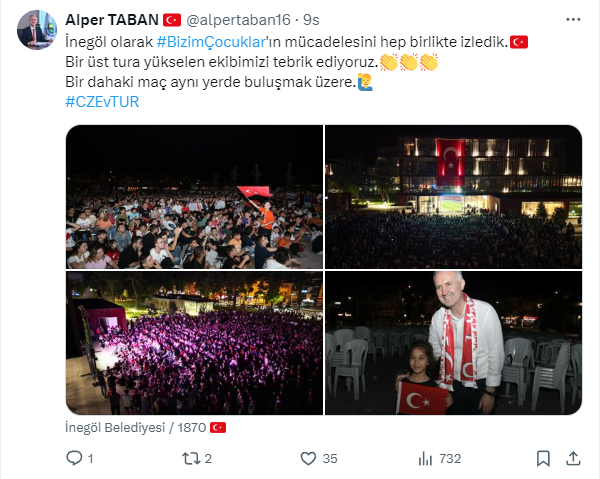600x479 pixels.
Task: Open photo of man with girl holding flag
Action: [453, 343]
